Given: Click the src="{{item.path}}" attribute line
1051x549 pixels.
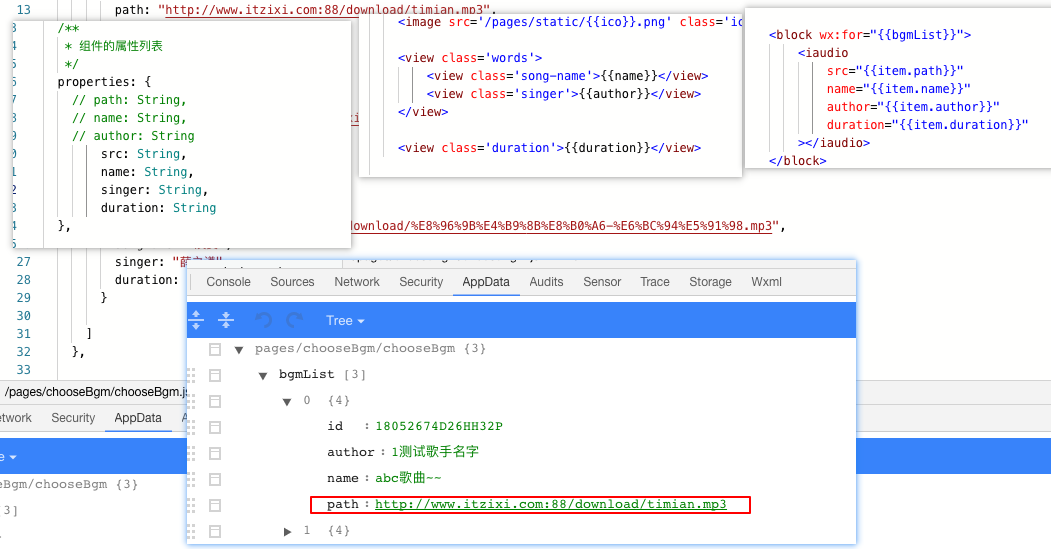Looking at the screenshot, I should click(x=895, y=71).
